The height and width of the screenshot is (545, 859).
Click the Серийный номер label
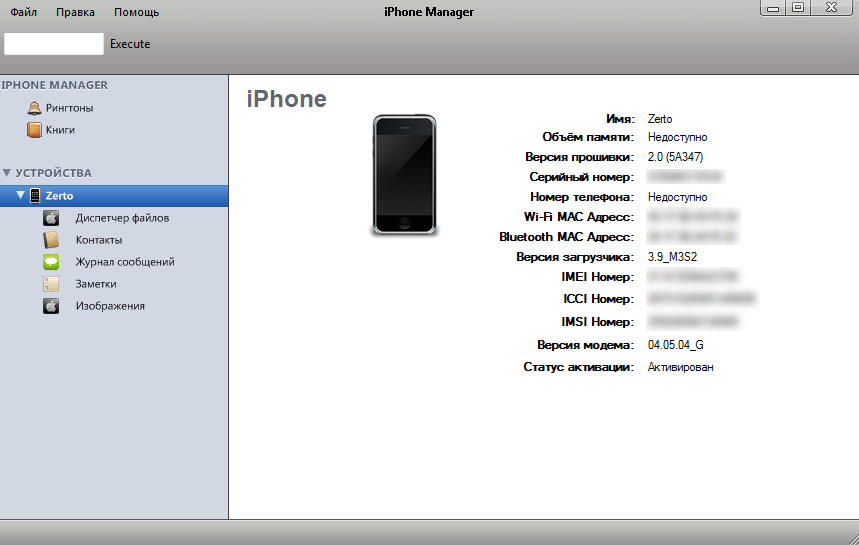click(581, 177)
